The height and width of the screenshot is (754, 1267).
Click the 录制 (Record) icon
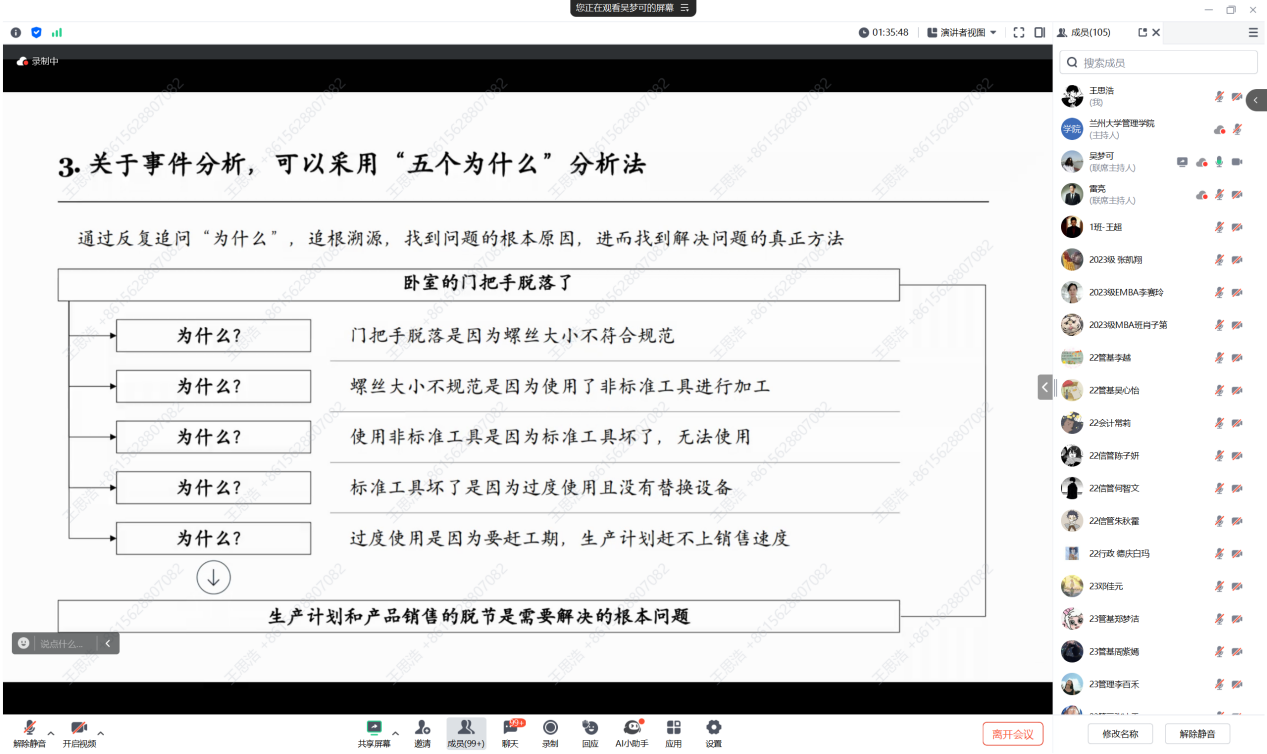point(550,732)
